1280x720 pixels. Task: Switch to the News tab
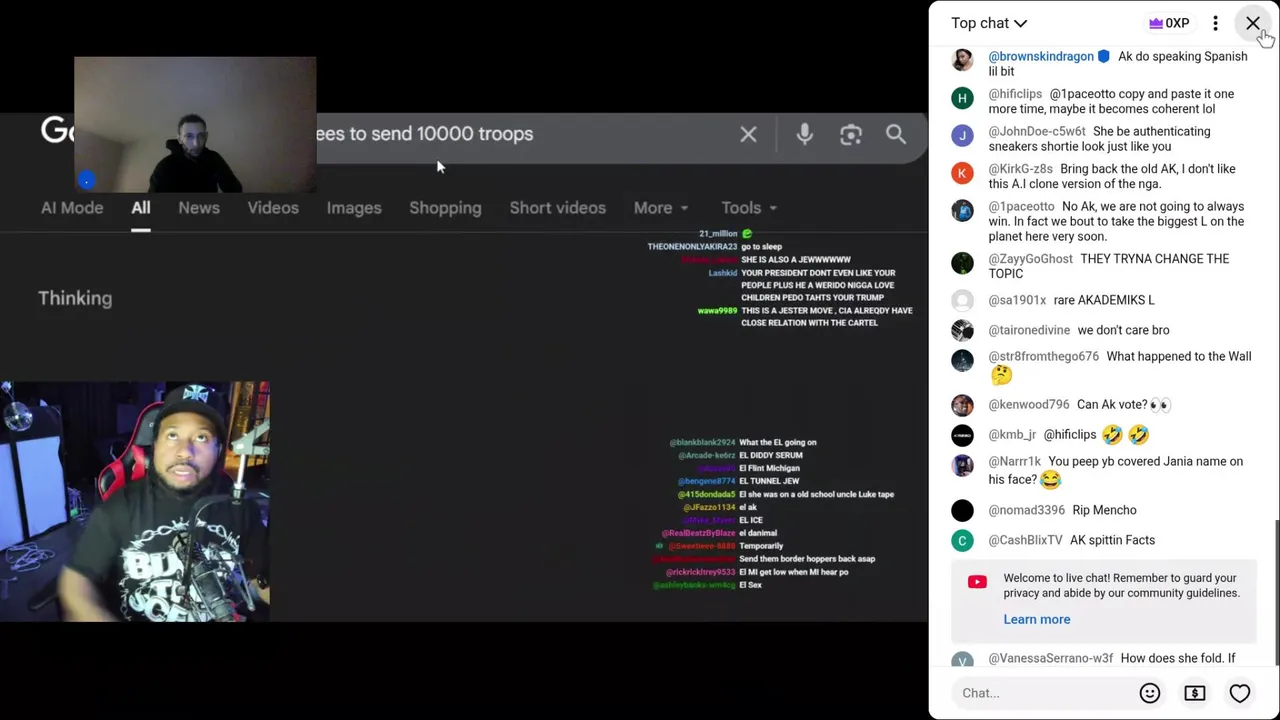[x=199, y=208]
